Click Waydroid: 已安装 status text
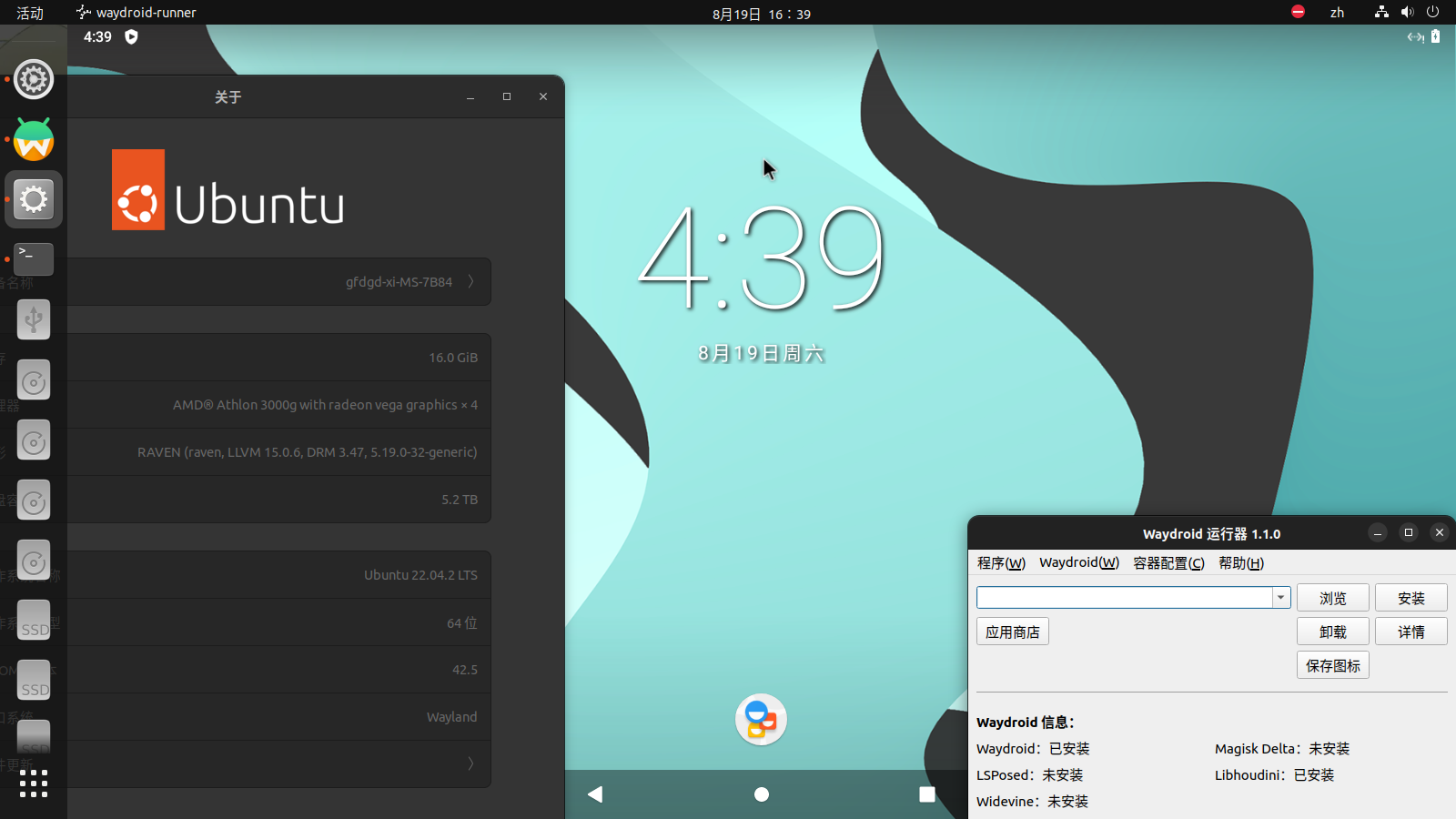Viewport: 1456px width, 819px height. [1033, 749]
